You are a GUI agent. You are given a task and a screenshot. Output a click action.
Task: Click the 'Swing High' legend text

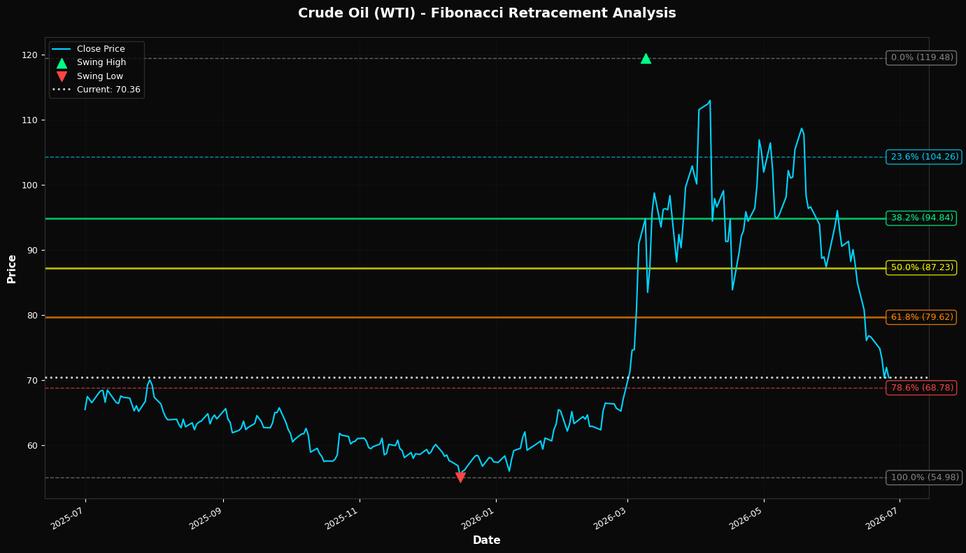click(x=101, y=62)
